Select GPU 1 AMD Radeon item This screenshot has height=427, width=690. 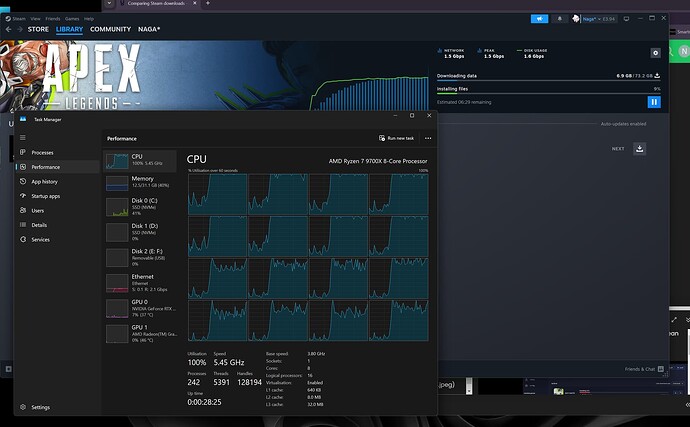click(x=140, y=334)
